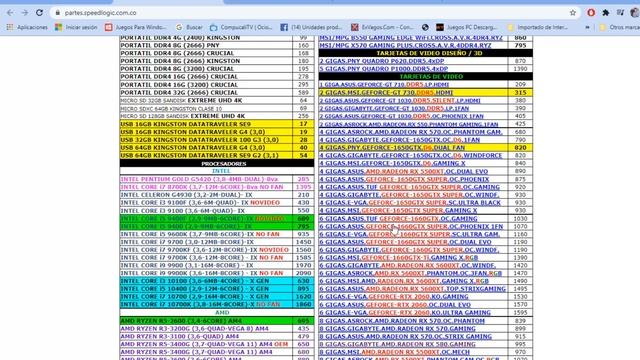The height and width of the screenshot is (360, 640).
Task: Select INTEL CORE i3 10100 X GEN row
Action: [217, 281]
